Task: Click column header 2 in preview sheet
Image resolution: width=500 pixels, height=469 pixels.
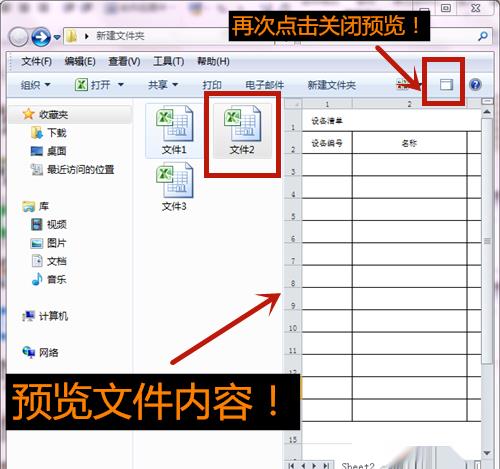Action: click(409, 104)
